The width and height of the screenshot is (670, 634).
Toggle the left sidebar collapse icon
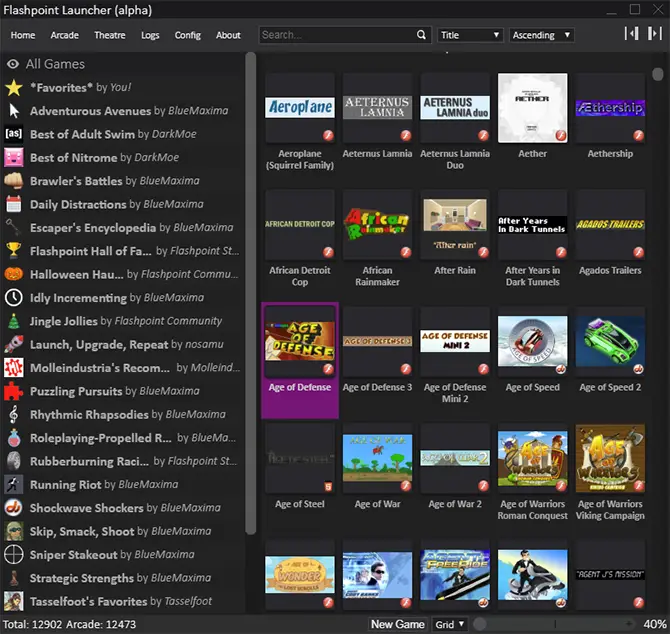tap(632, 34)
